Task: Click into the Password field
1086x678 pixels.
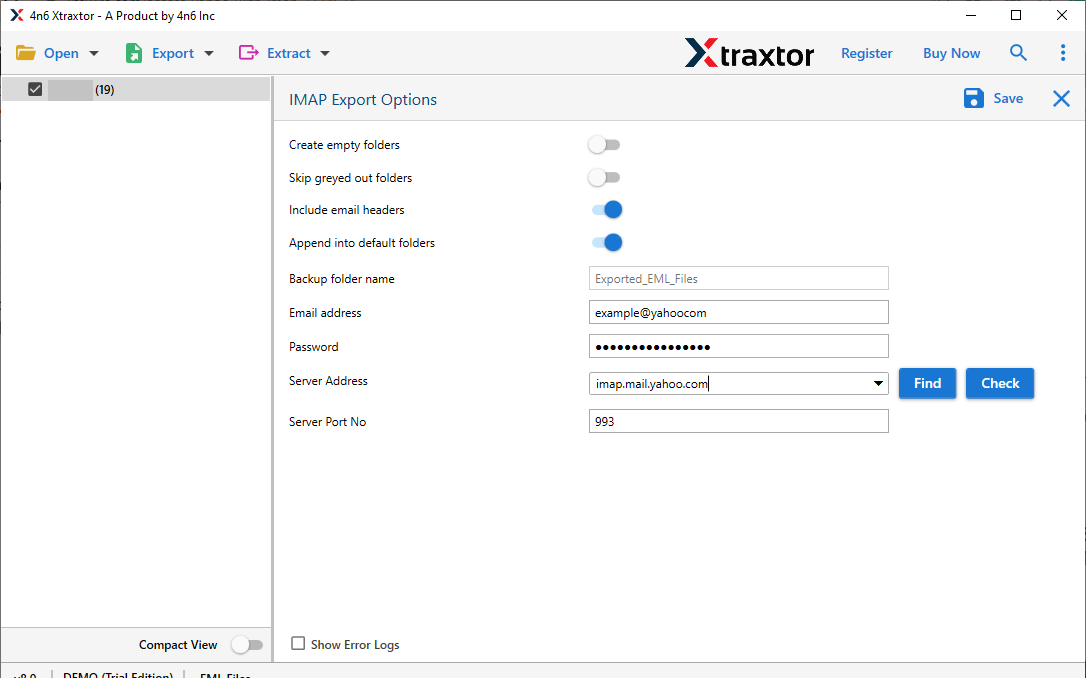Action: 738,346
